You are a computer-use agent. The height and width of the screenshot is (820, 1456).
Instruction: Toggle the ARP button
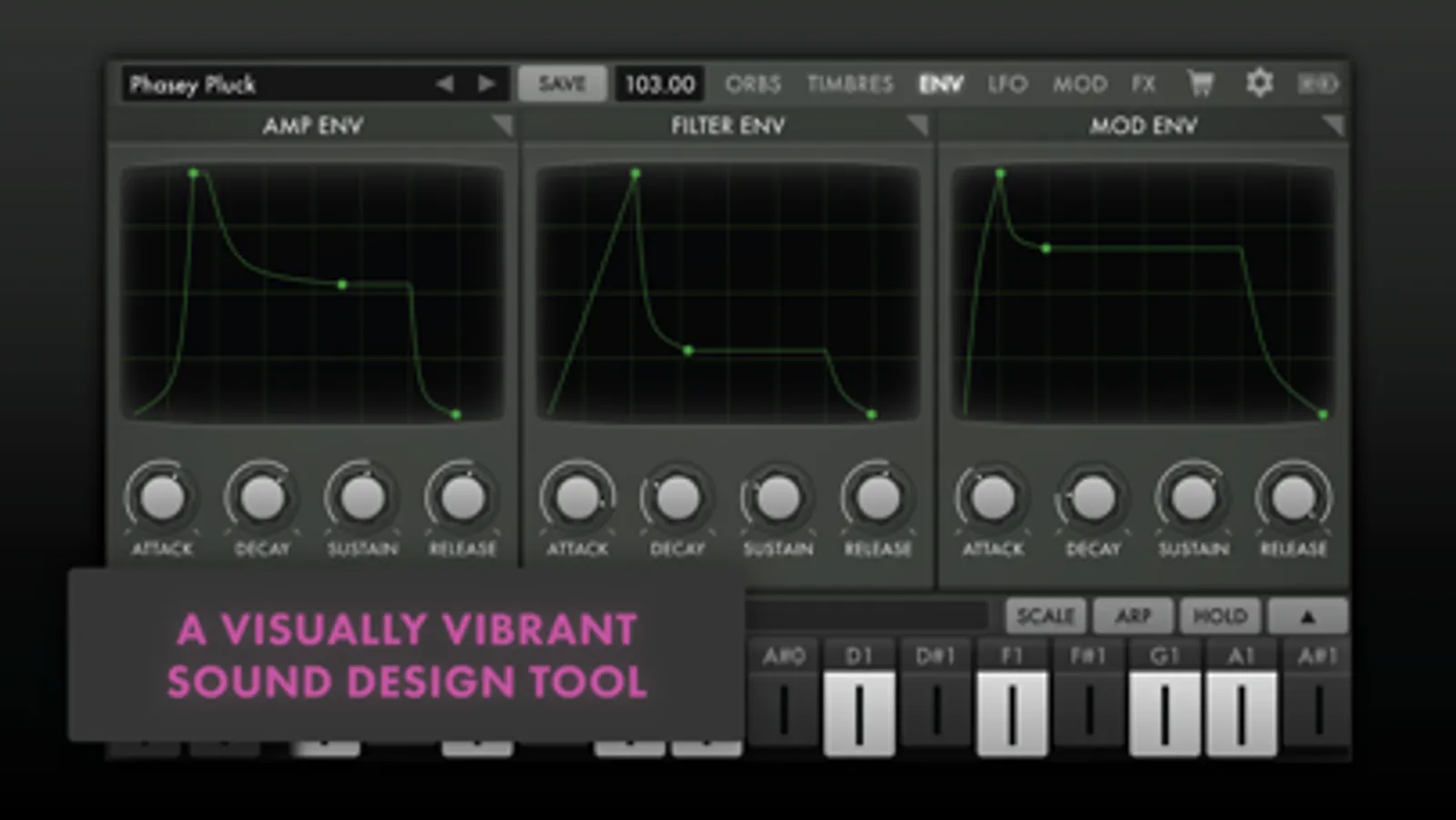click(x=1133, y=617)
